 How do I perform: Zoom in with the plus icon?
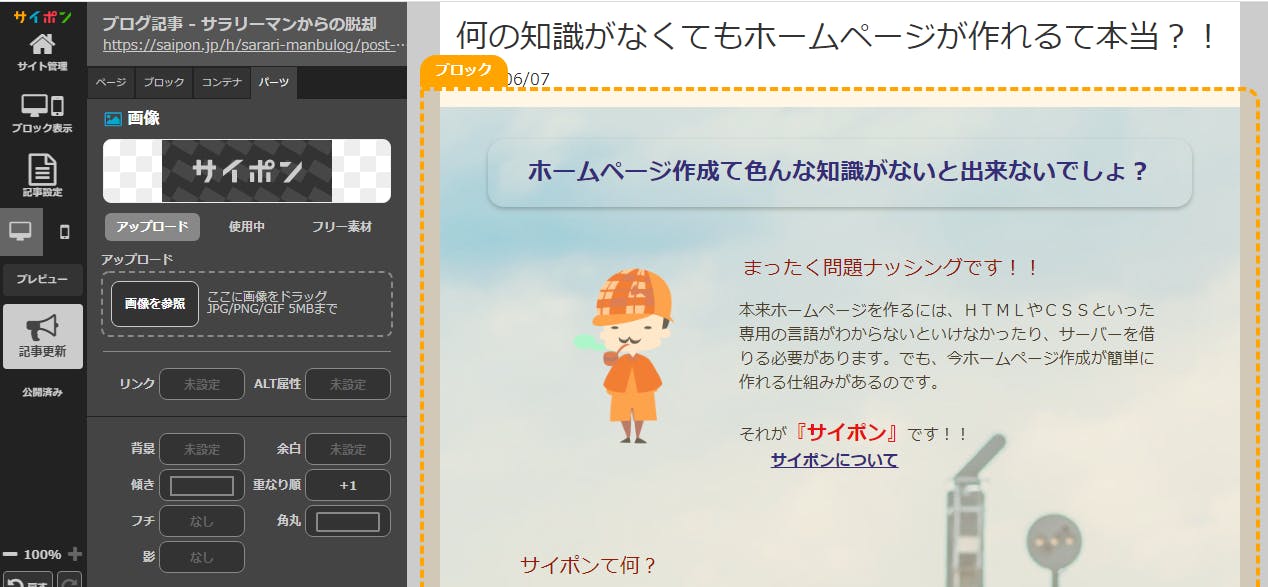pos(75,554)
